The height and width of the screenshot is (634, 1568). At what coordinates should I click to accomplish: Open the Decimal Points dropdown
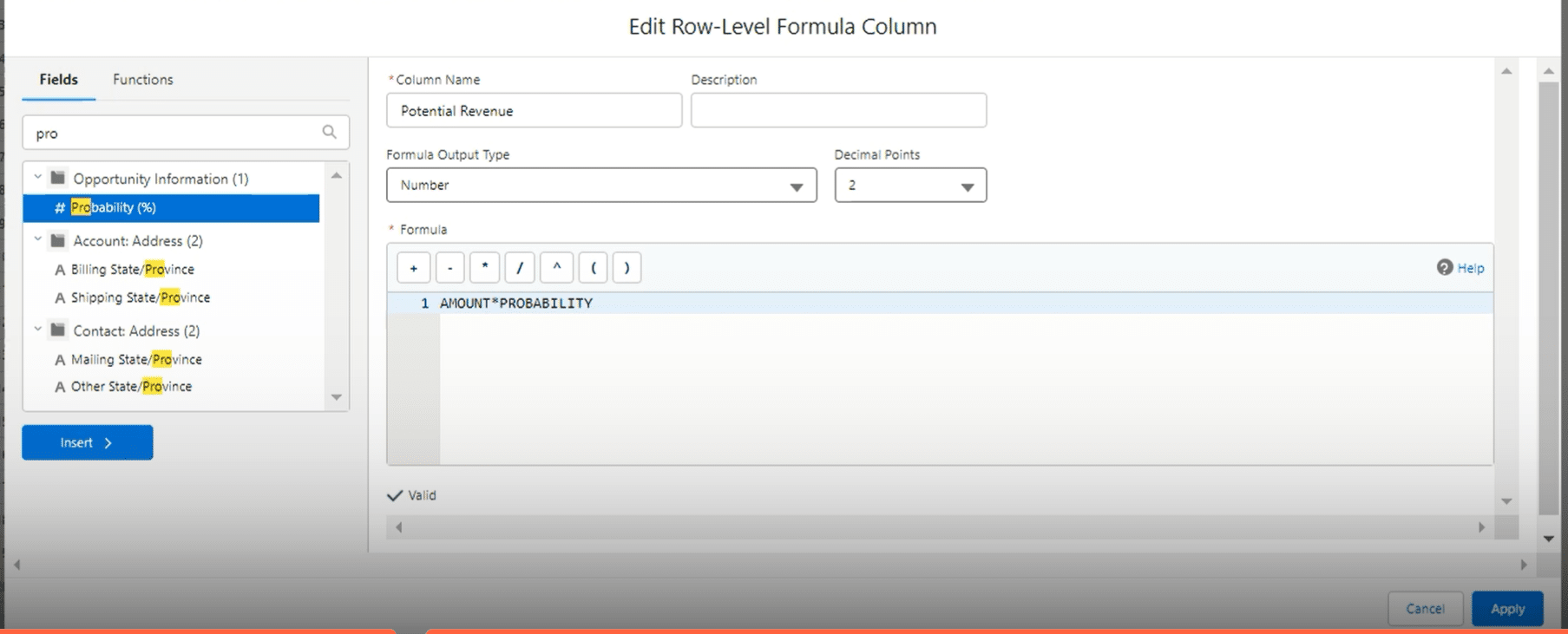point(909,186)
